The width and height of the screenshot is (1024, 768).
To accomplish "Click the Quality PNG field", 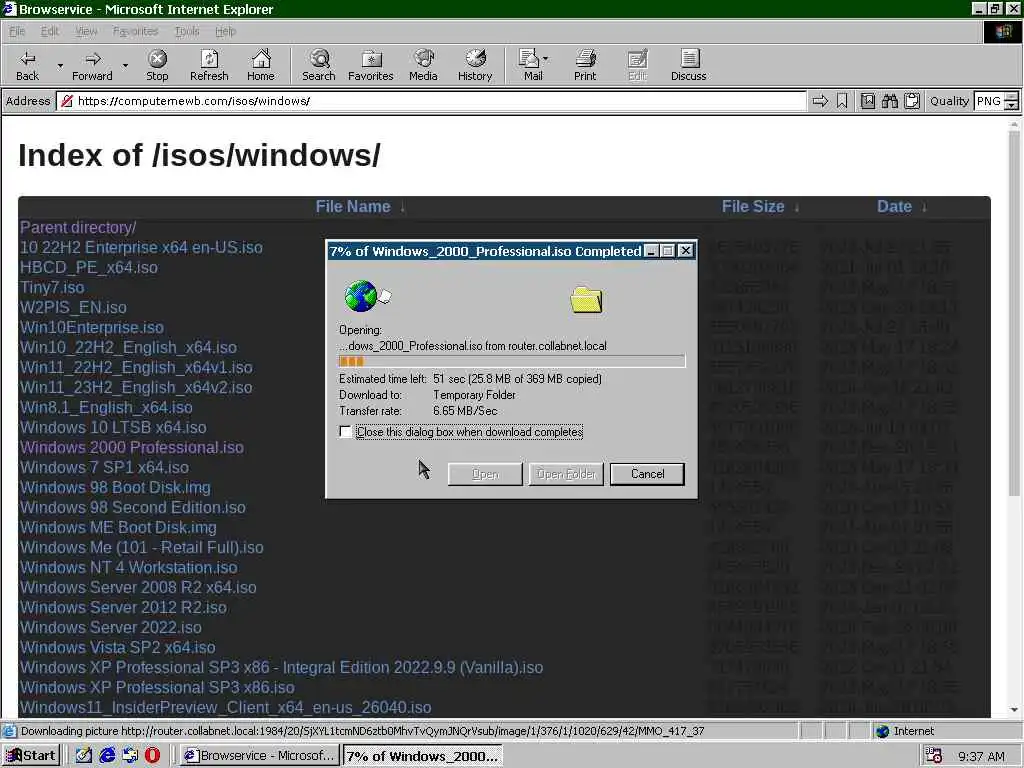I will click(989, 101).
